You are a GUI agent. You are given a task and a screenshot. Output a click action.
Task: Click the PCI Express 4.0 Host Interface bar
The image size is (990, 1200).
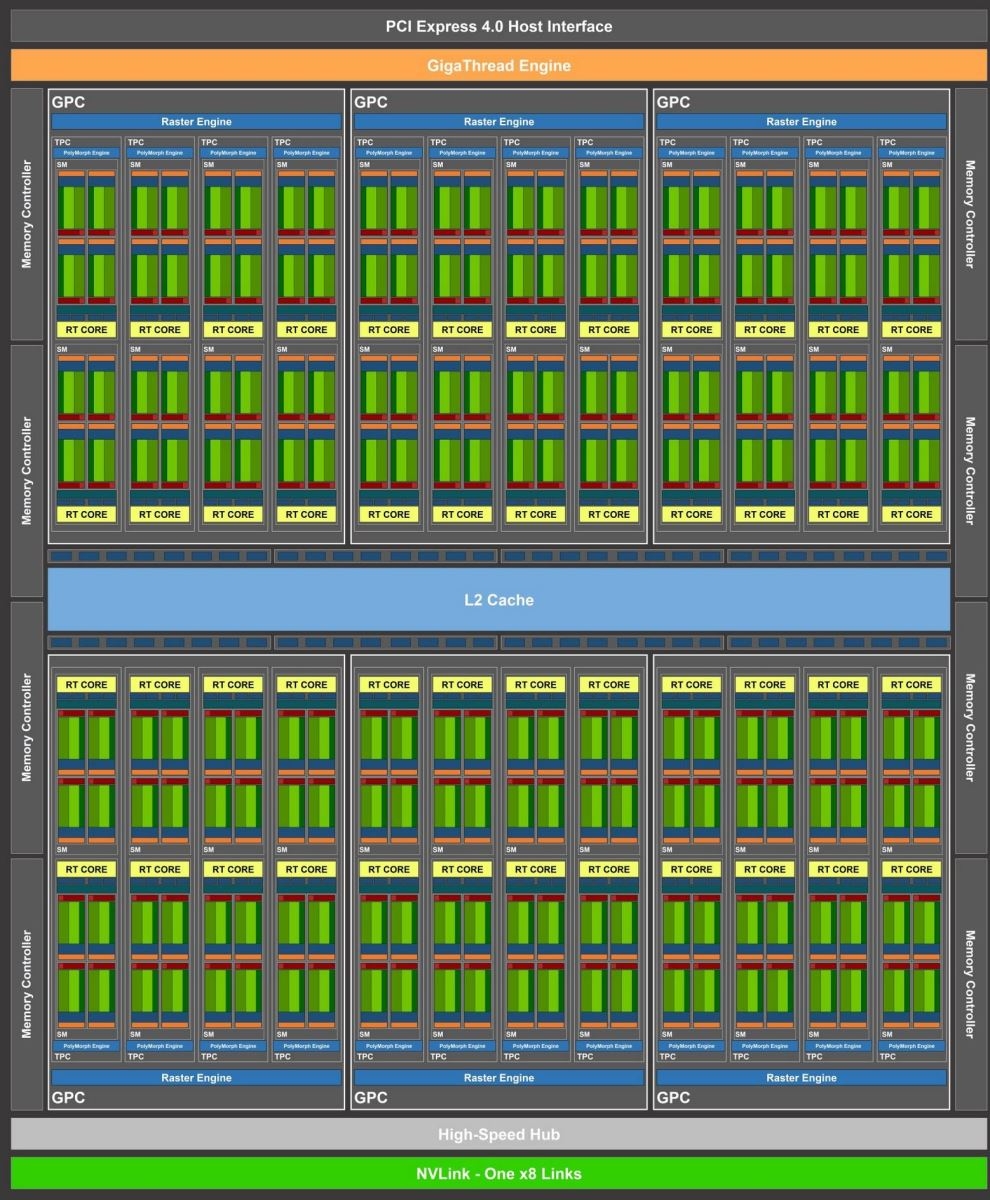pos(495,26)
